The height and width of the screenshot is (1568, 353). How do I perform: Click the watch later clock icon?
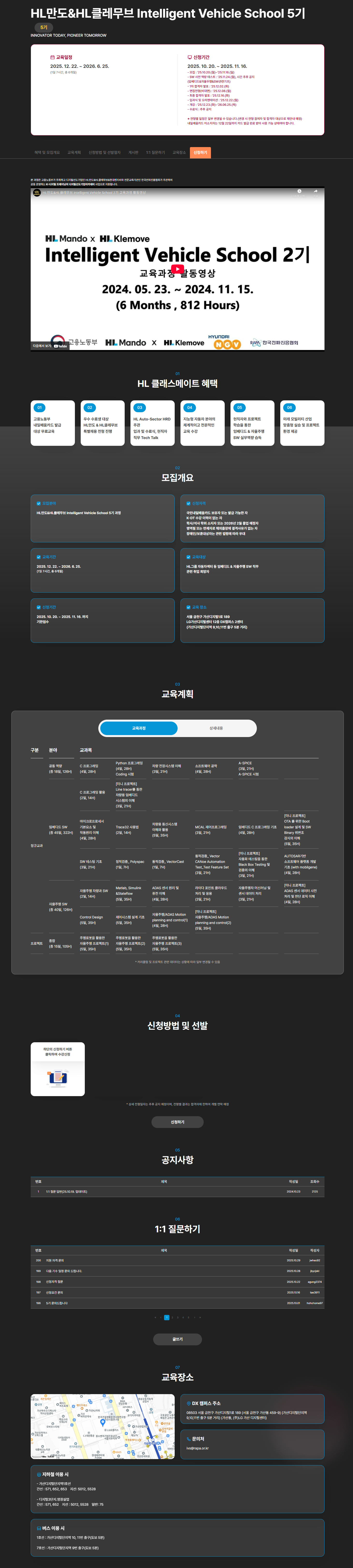coord(299,192)
